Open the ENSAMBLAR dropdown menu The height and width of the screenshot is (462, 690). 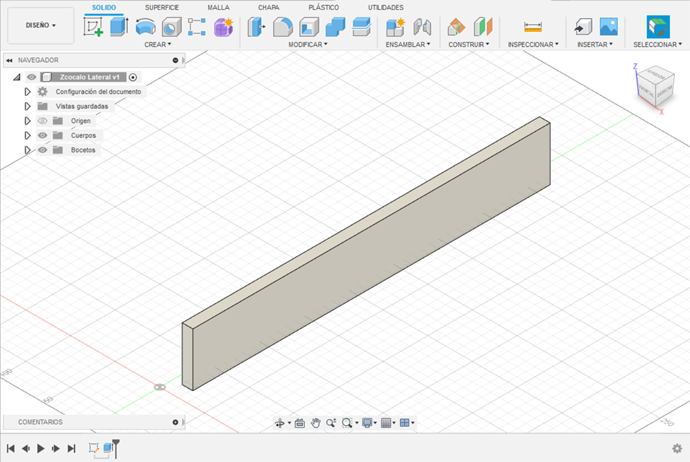tap(408, 44)
